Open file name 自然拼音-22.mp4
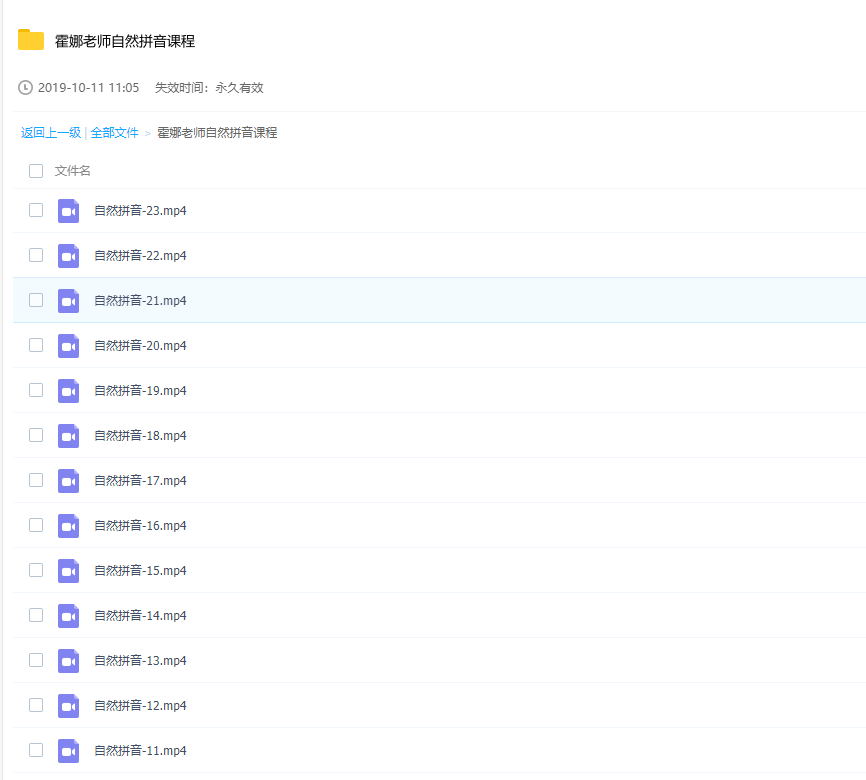Image resolution: width=866 pixels, height=780 pixels. coord(140,256)
